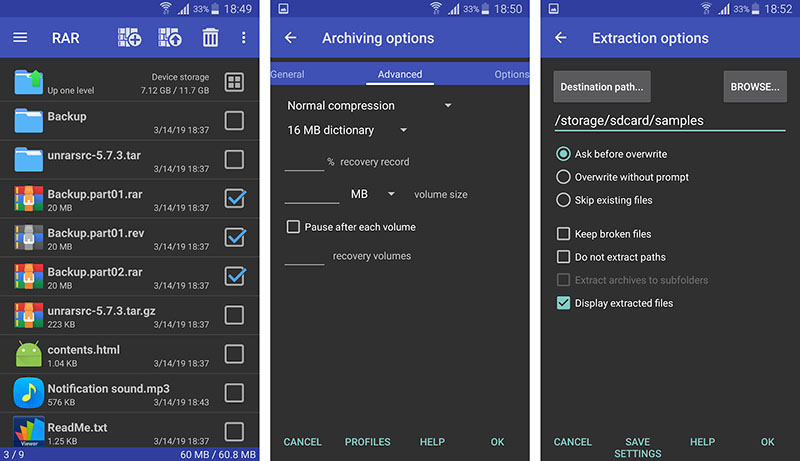Open the hamburger navigation menu in RAR

(x=20, y=38)
